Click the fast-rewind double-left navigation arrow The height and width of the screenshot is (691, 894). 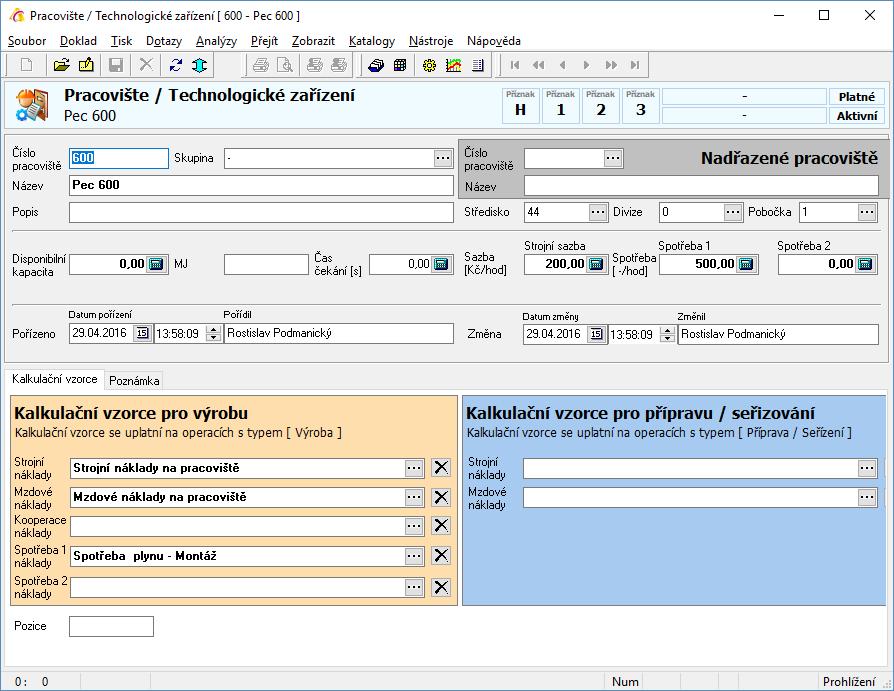[x=539, y=65]
